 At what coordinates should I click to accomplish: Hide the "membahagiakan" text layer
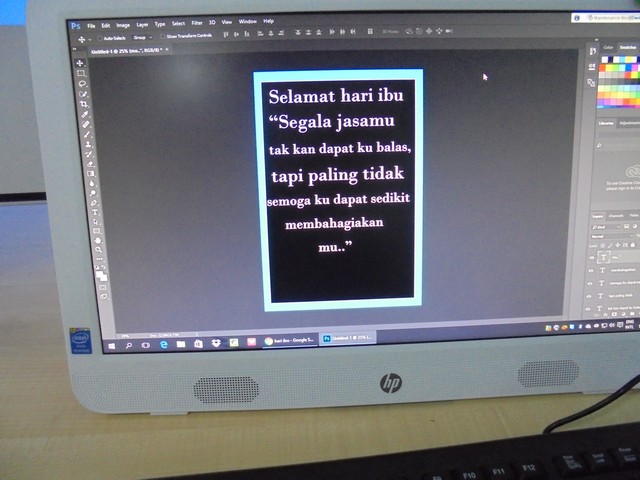(x=592, y=269)
